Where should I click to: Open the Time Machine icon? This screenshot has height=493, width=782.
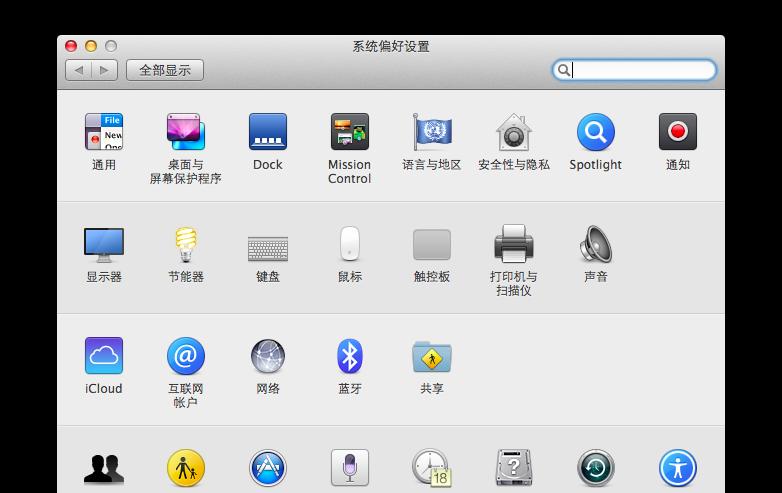[x=595, y=468]
